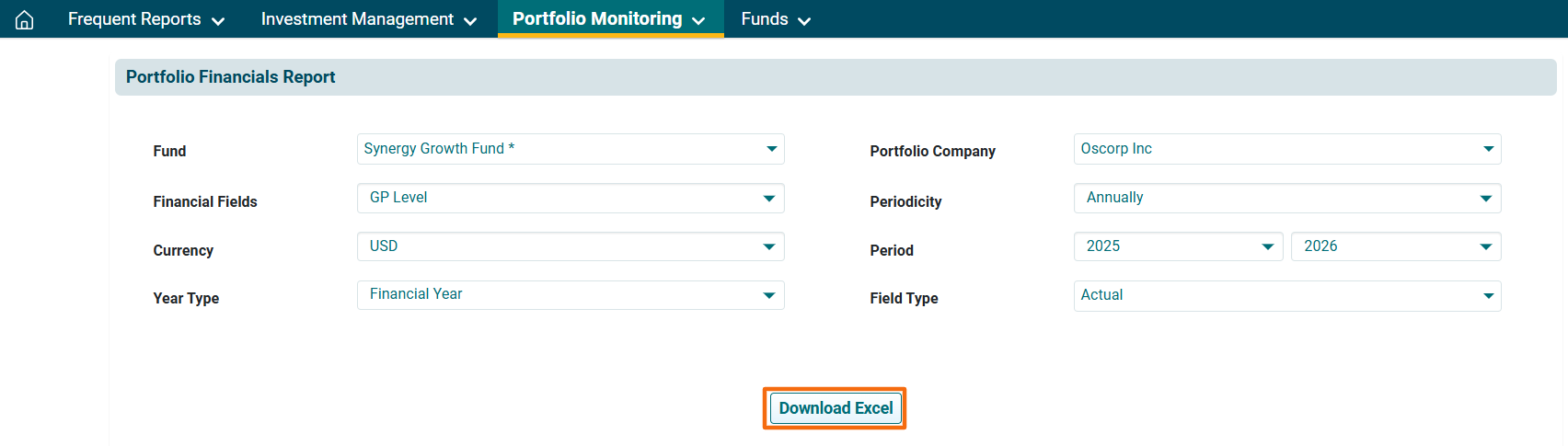The height and width of the screenshot is (446, 1568).
Task: Open the Funds menu
Action: (765, 19)
